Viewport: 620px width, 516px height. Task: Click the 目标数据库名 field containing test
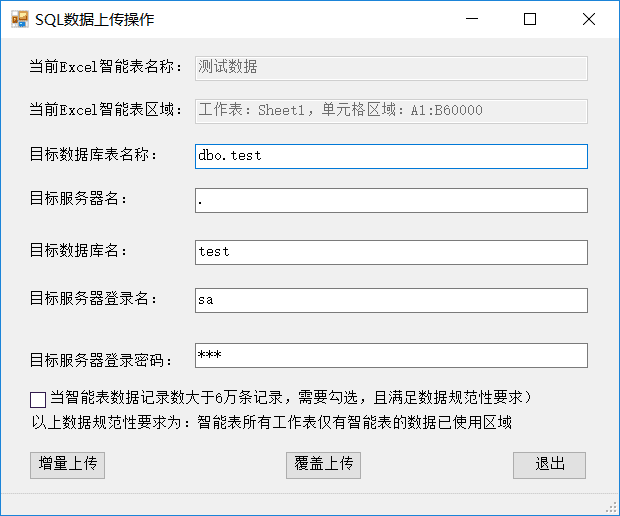tap(391, 252)
